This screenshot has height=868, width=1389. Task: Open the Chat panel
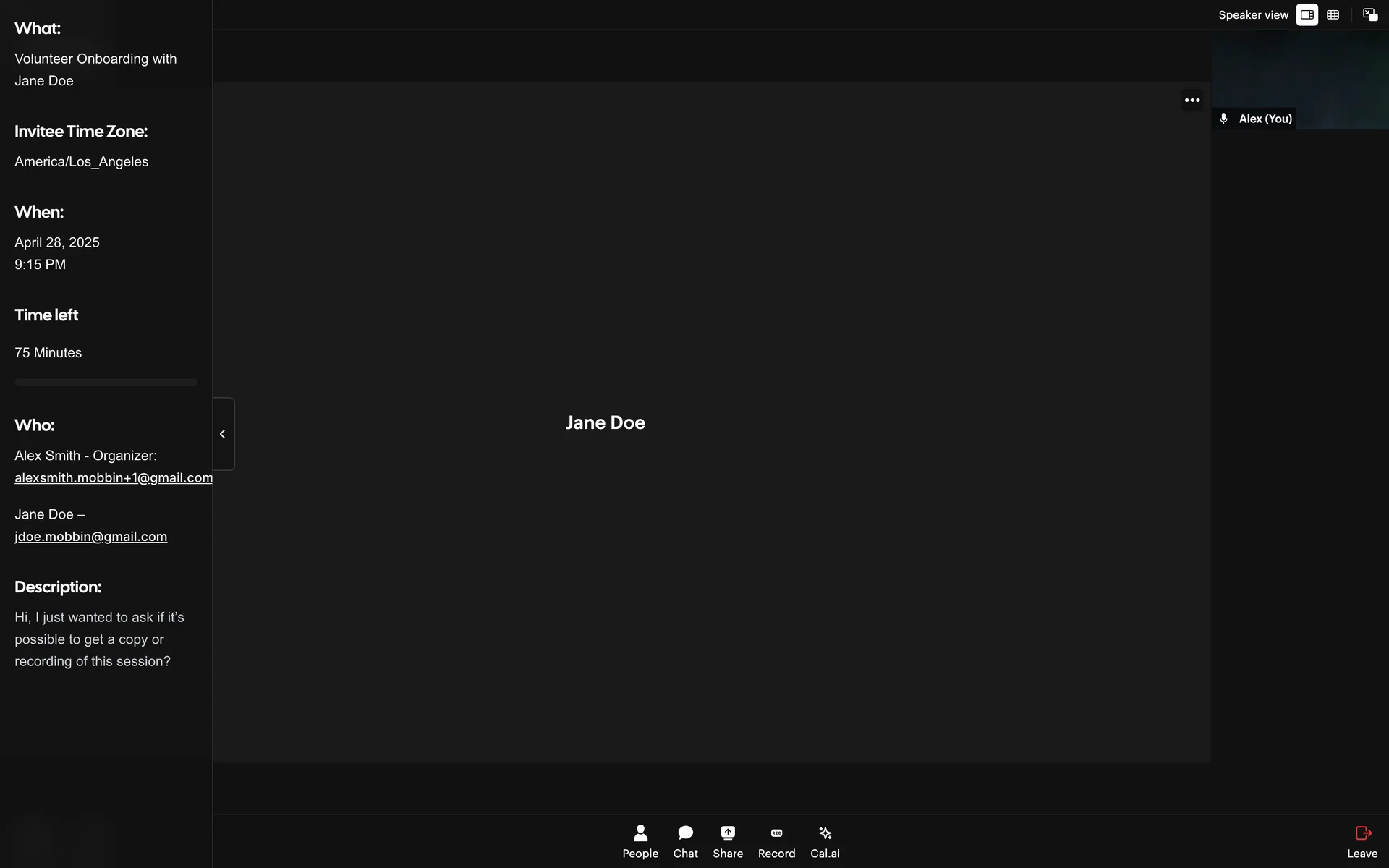pyautogui.click(x=685, y=842)
